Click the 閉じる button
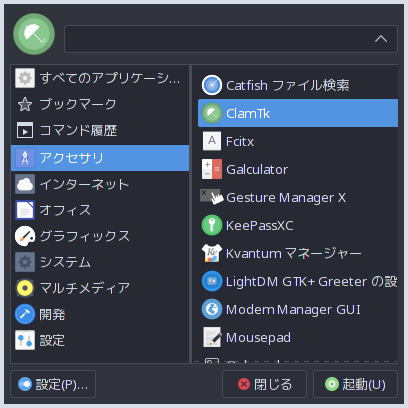This screenshot has height=408, width=408. pos(264,384)
